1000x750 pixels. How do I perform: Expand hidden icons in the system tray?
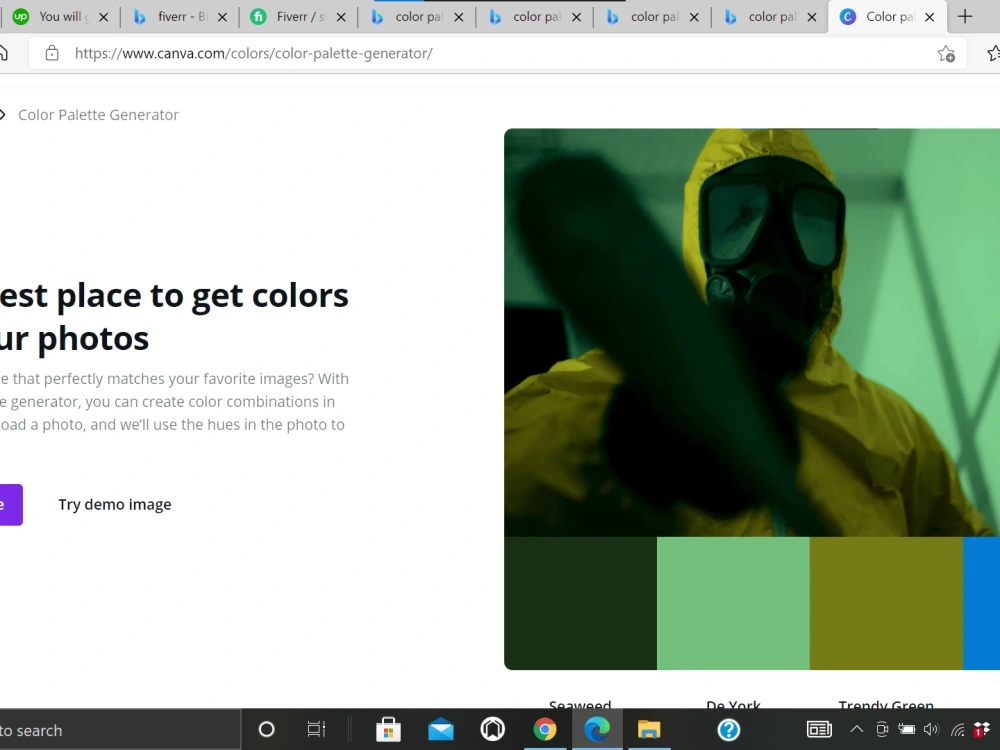[x=857, y=730]
